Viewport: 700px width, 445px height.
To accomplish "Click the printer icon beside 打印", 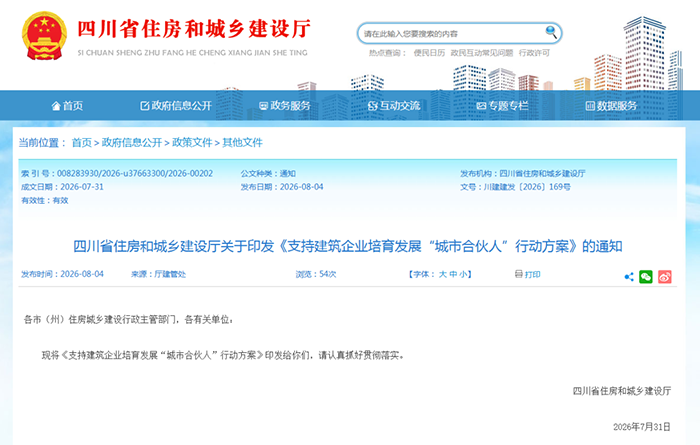I will (x=518, y=274).
